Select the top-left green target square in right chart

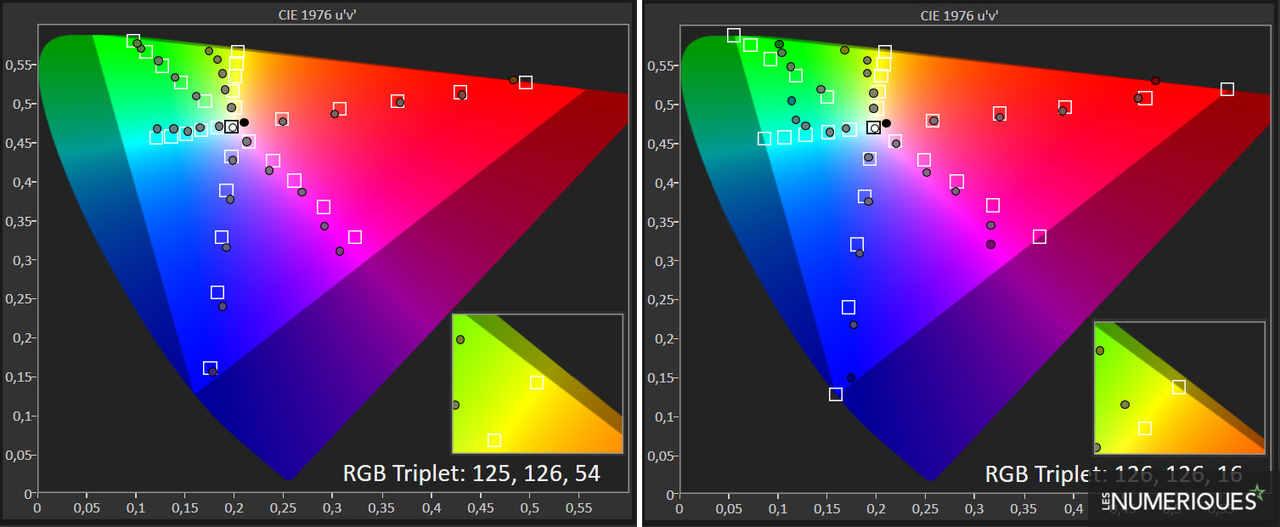pyautogui.click(x=734, y=36)
